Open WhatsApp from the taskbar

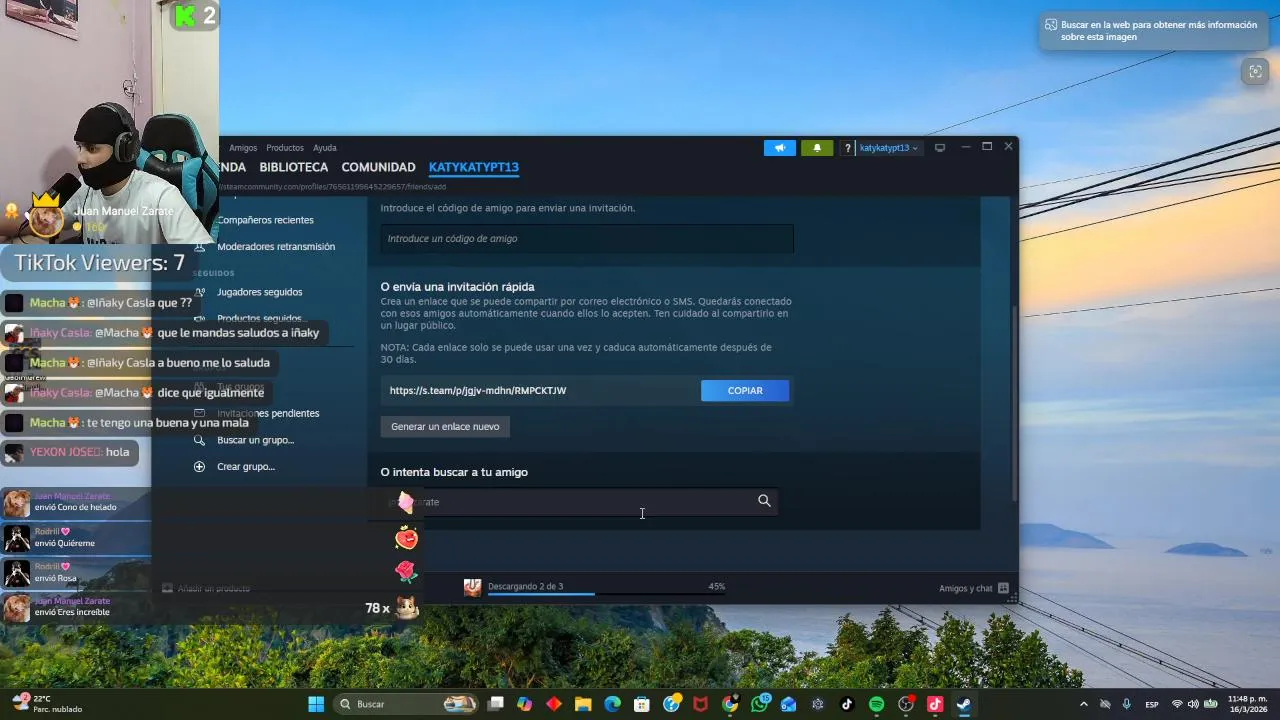pos(760,704)
